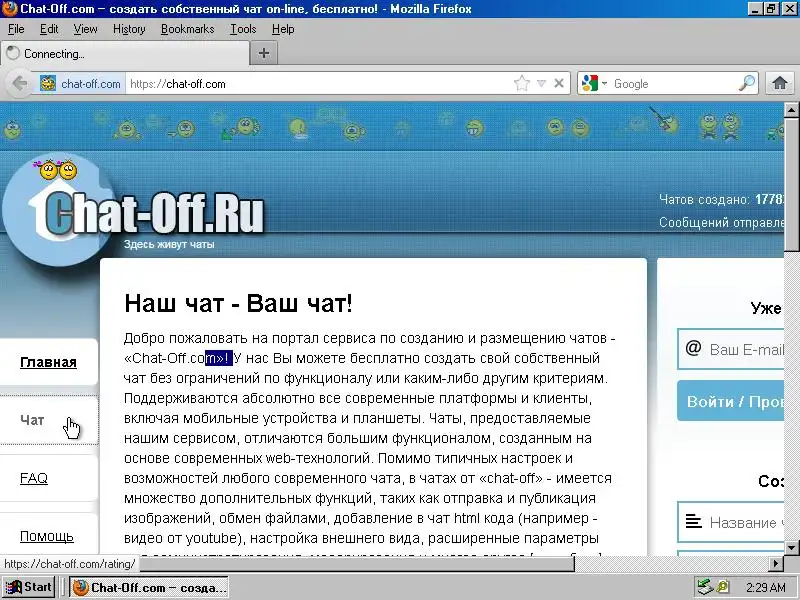Open the Bookmarks menu
Image resolution: width=800 pixels, height=600 pixels.
pos(188,29)
